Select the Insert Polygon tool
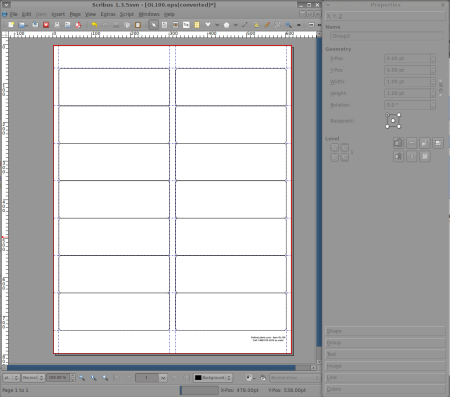 pos(226,25)
